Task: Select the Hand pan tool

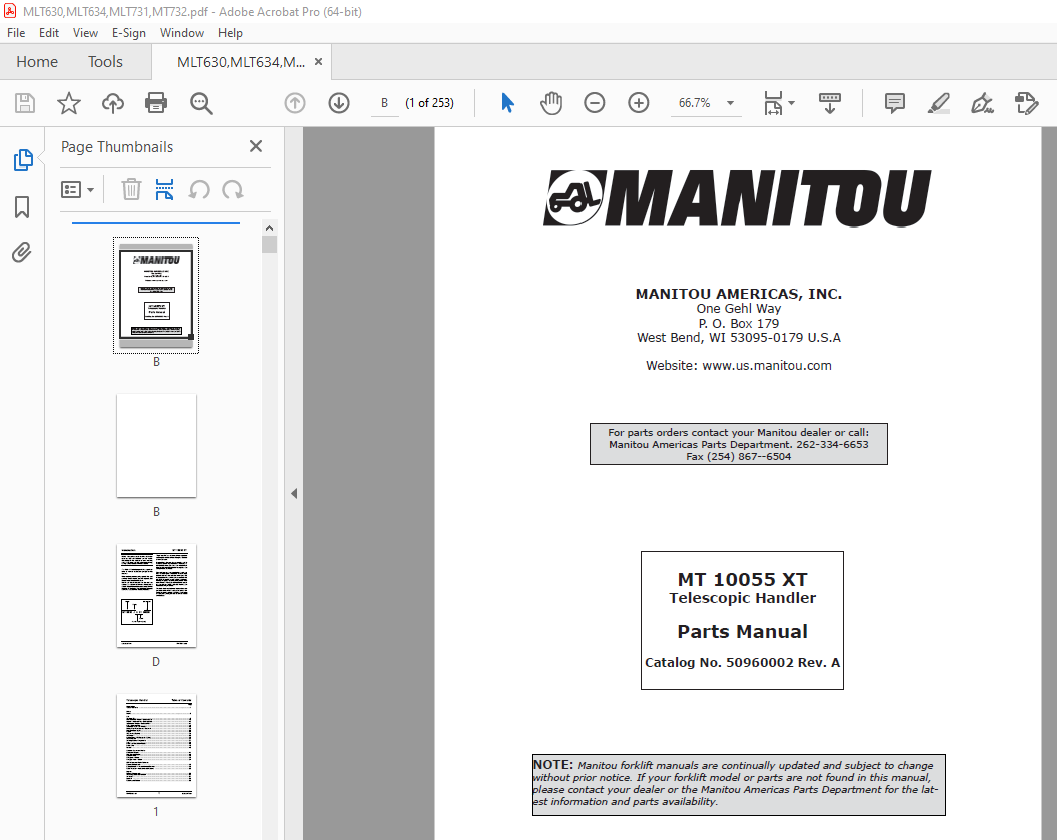Action: point(551,103)
